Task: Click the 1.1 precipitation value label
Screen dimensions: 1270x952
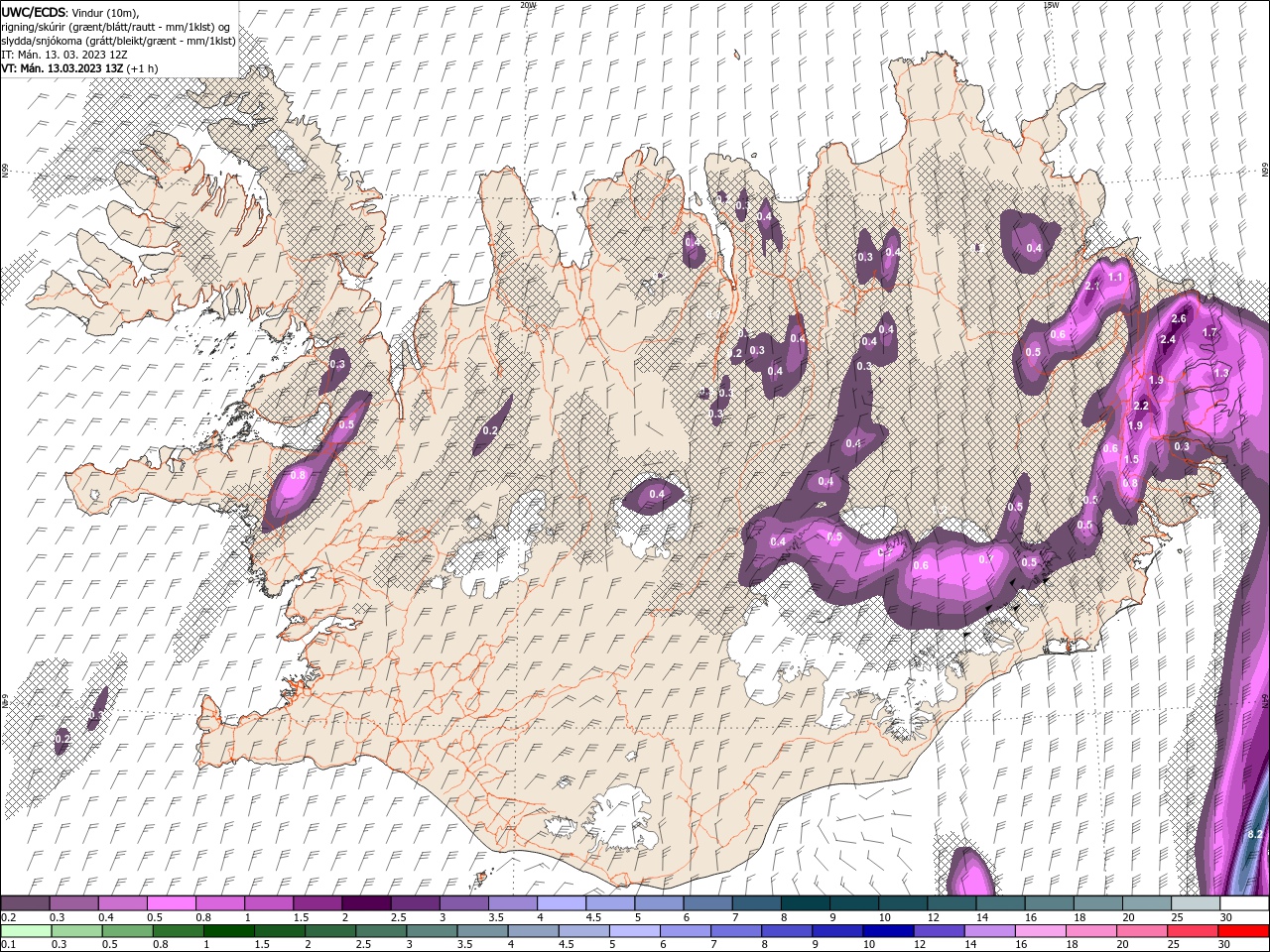Action: (x=1115, y=278)
